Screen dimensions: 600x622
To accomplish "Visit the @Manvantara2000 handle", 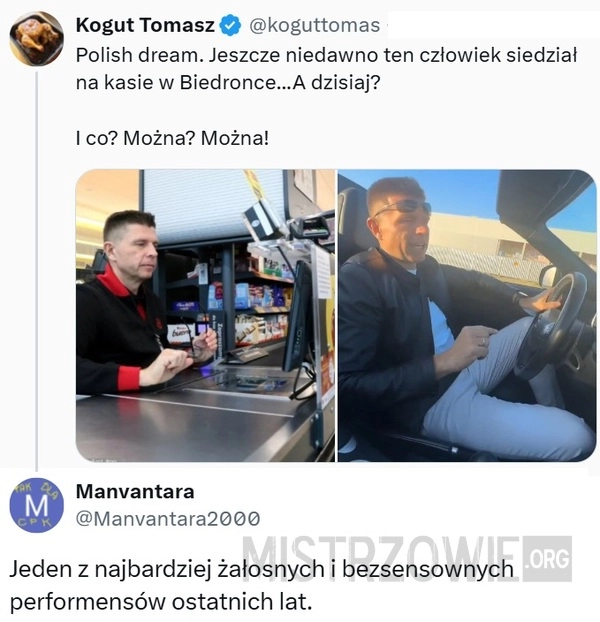I will point(168,518).
